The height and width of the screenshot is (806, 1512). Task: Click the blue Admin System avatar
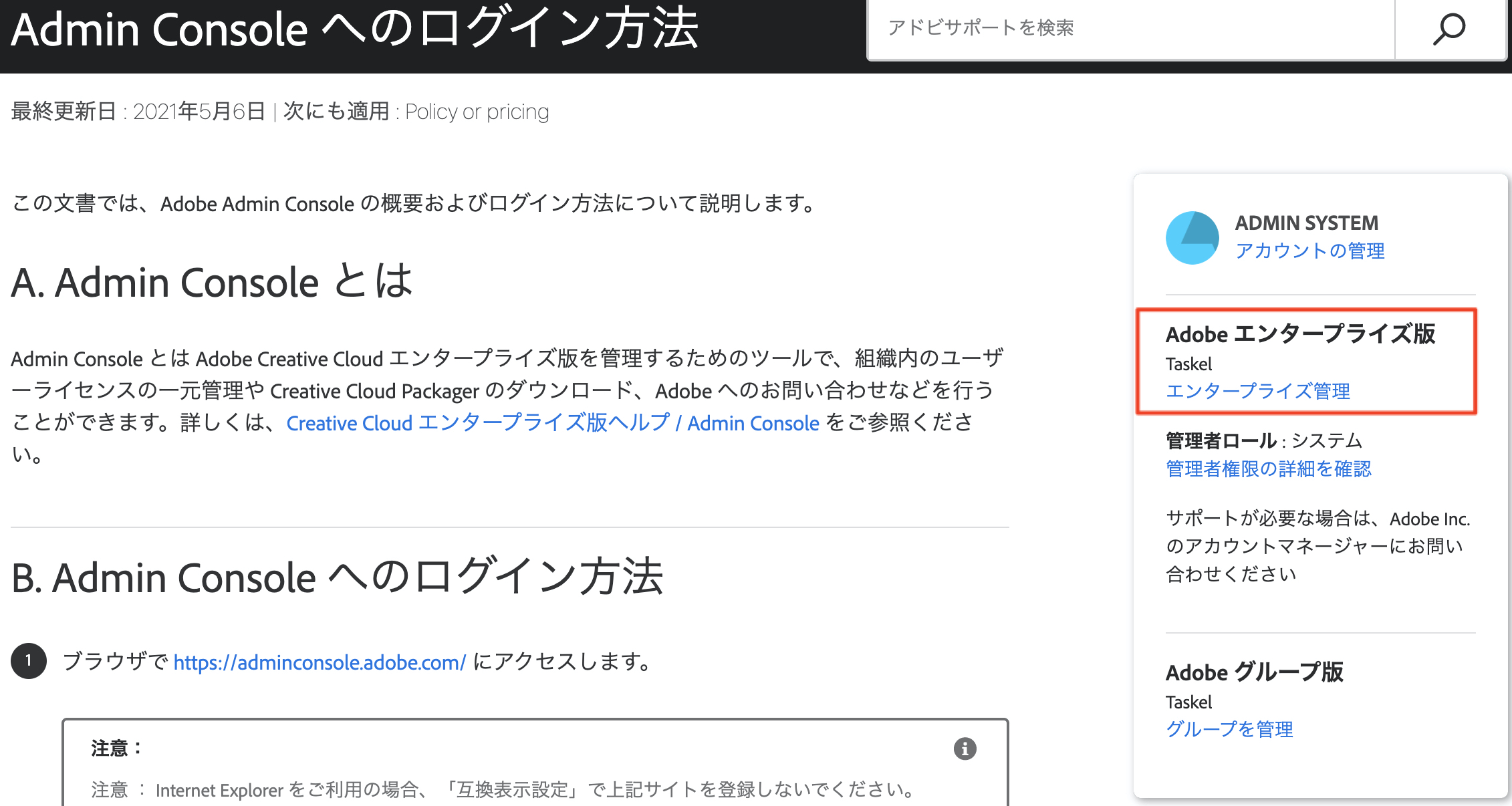click(1192, 238)
